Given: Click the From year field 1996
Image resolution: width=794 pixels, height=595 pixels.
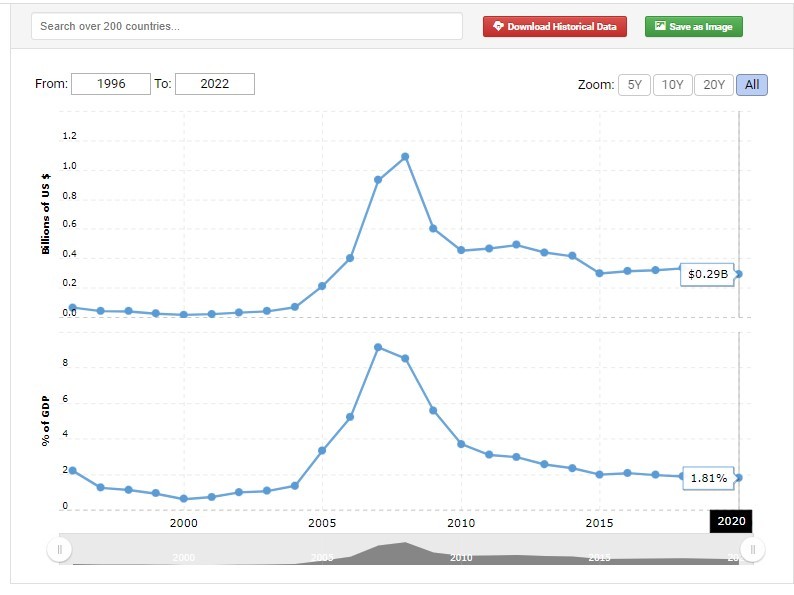Looking at the screenshot, I should pos(111,84).
